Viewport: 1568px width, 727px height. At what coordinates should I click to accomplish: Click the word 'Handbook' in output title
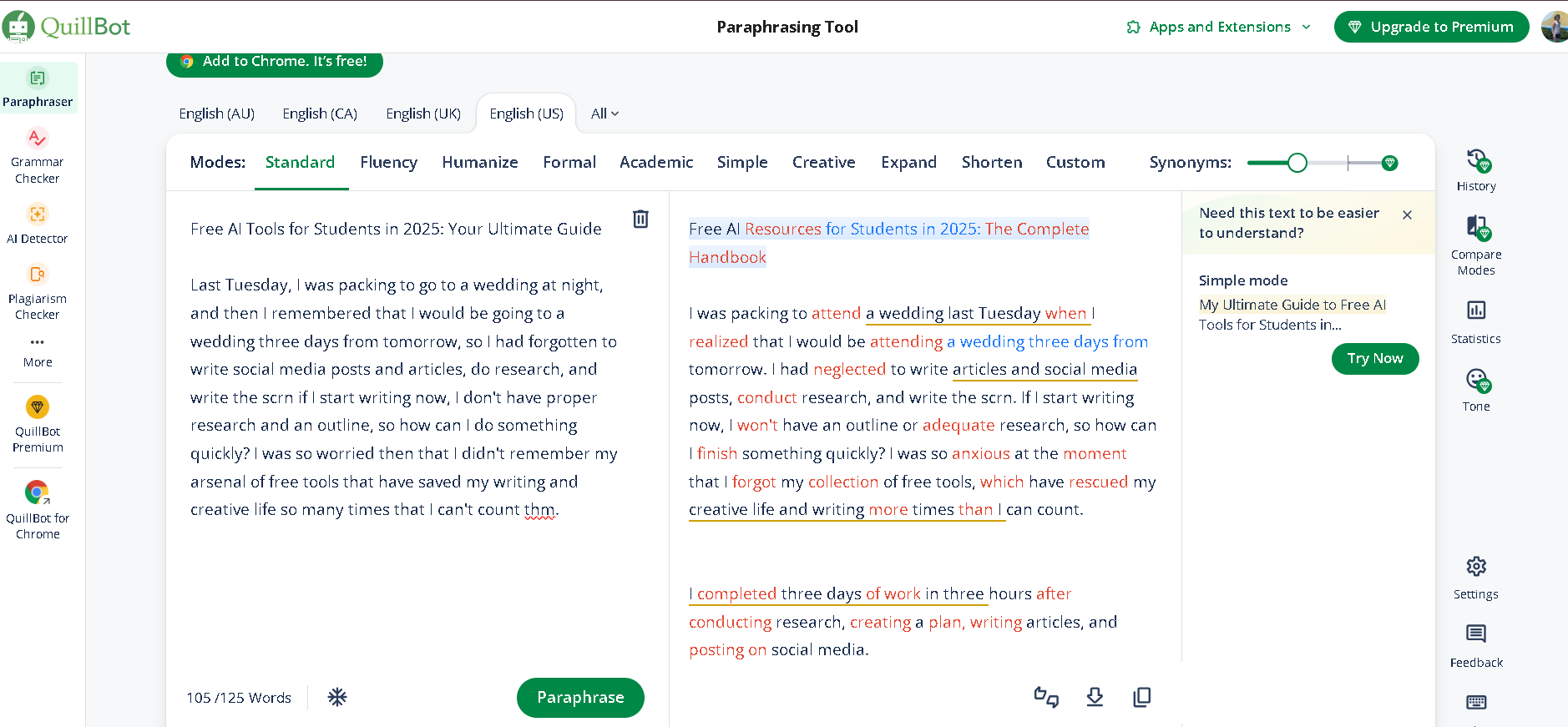[727, 258]
